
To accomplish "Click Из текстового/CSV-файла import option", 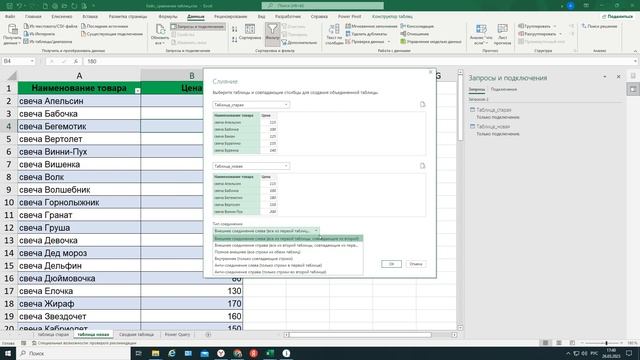I will (x=51, y=26).
